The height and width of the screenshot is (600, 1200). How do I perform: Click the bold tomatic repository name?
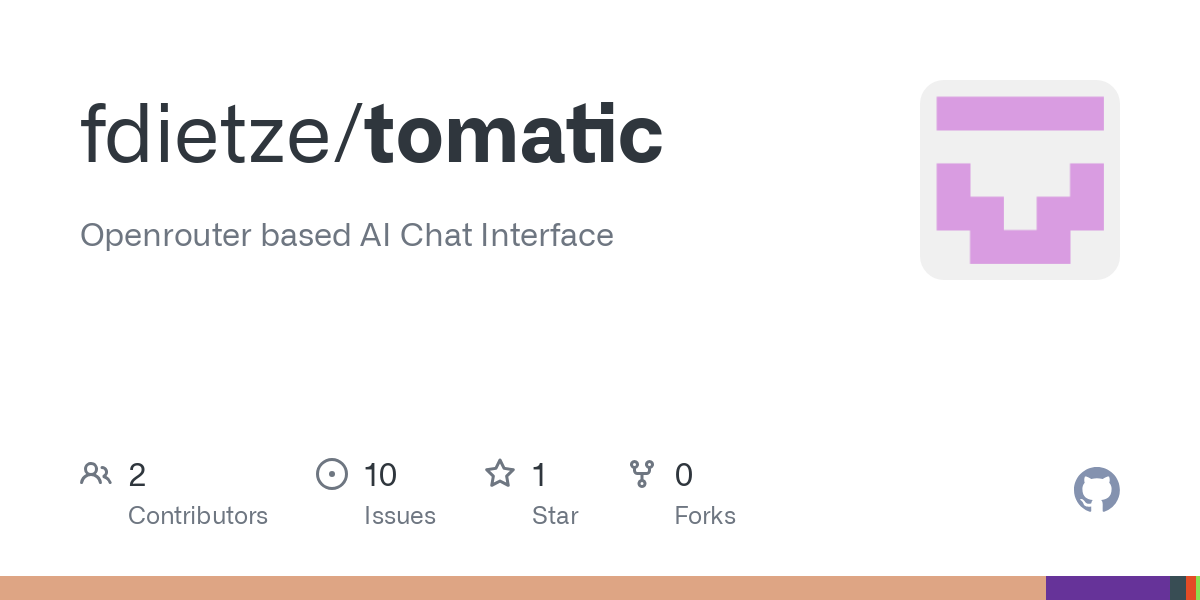(x=515, y=135)
